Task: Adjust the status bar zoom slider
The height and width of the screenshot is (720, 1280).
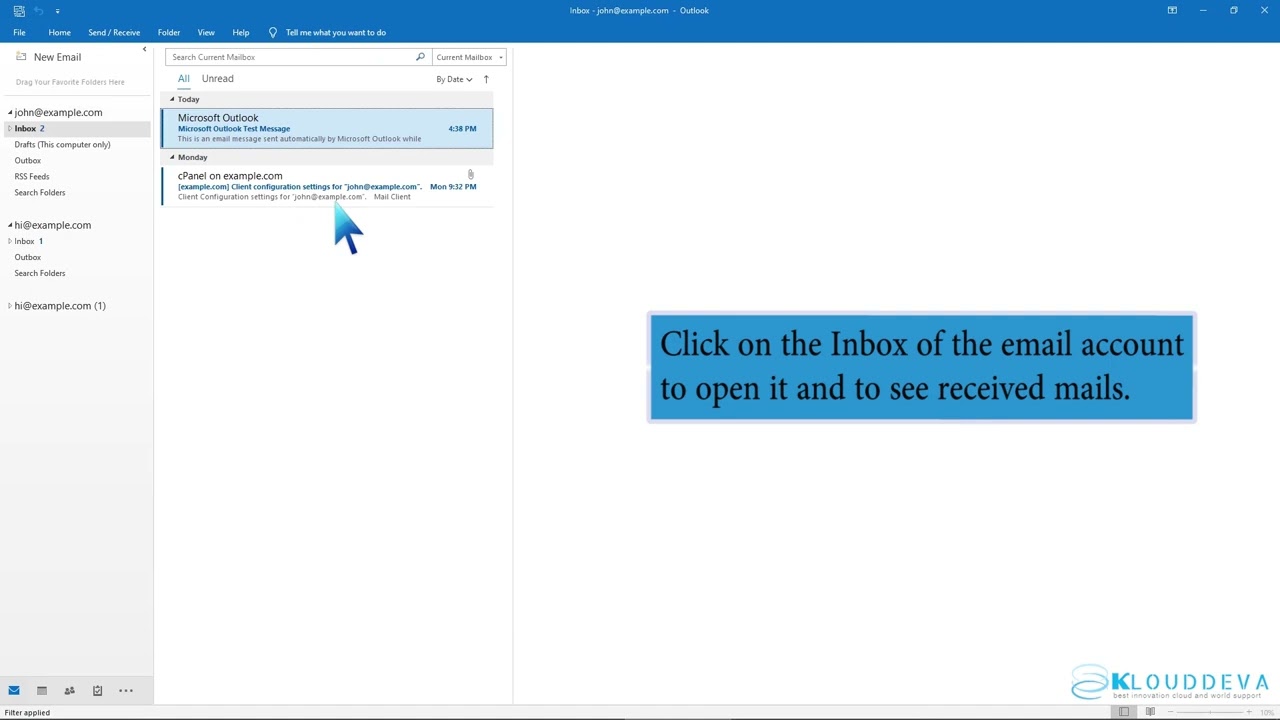Action: click(x=1212, y=712)
